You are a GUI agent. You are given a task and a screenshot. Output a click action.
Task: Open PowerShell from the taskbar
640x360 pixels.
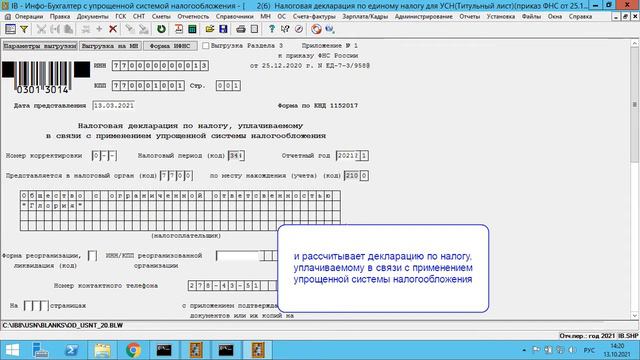click(71, 350)
